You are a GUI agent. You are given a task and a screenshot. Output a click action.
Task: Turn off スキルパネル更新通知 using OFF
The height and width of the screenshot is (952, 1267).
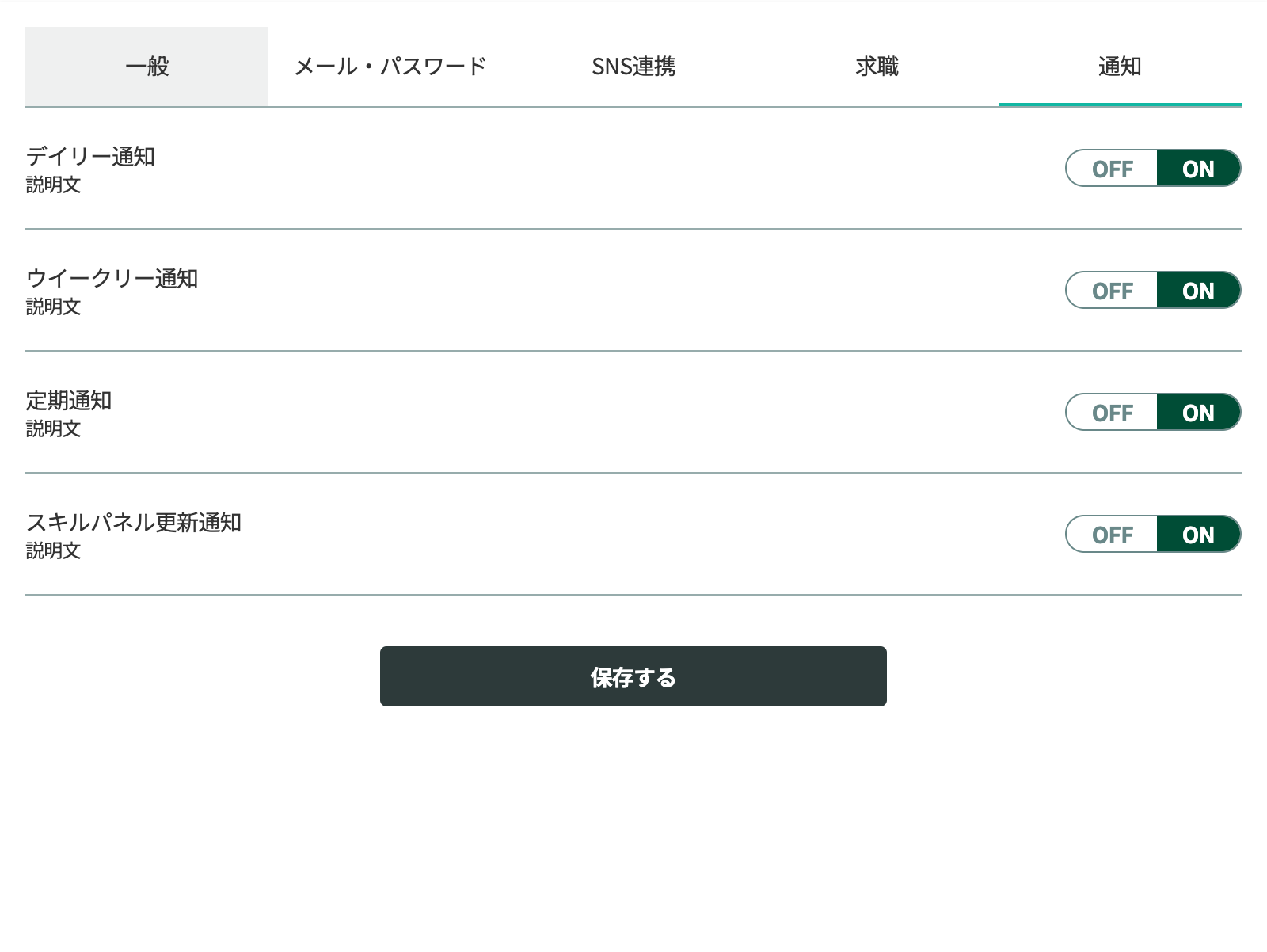[x=1112, y=535]
